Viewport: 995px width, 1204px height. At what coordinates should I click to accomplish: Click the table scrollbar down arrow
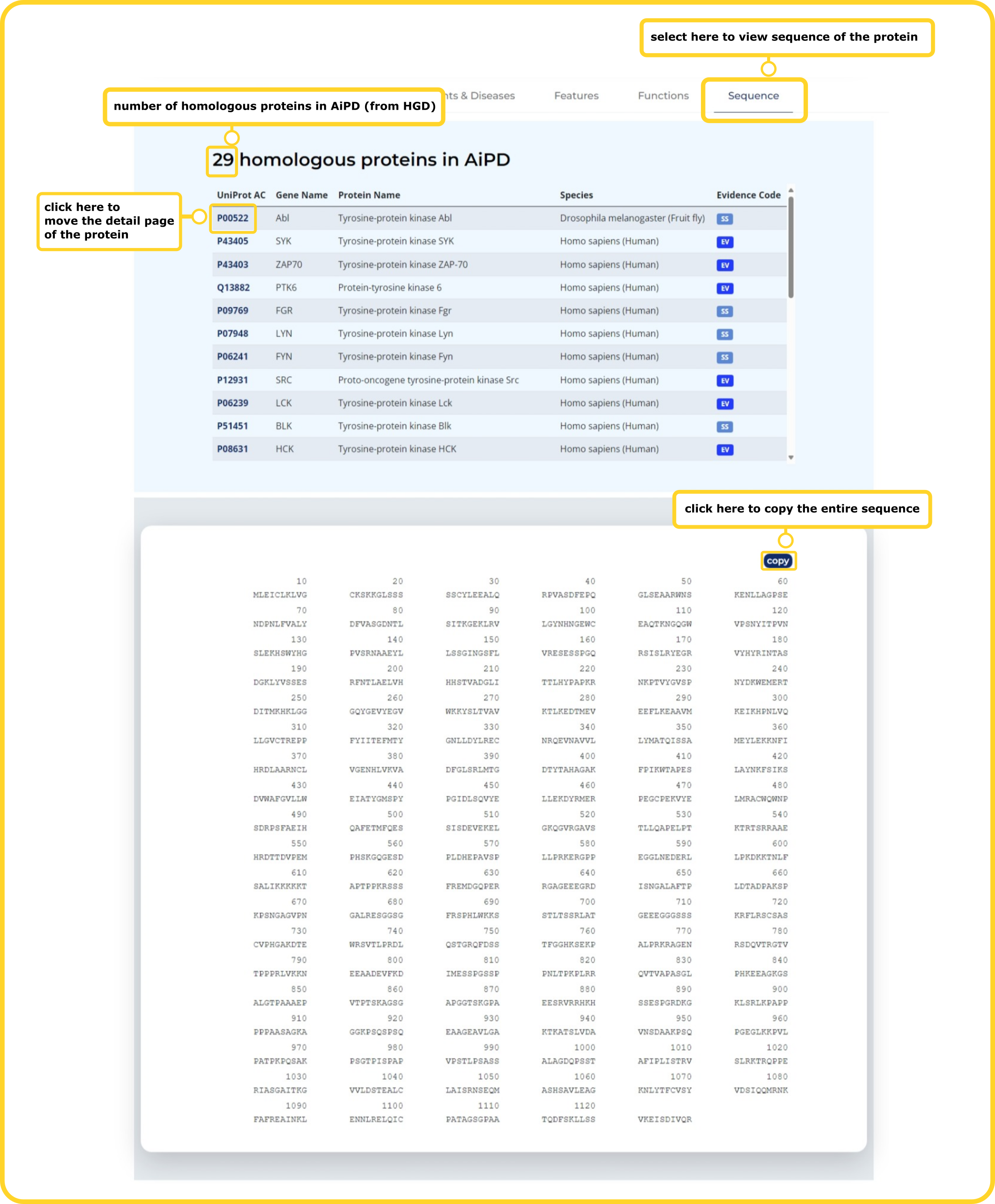click(x=791, y=457)
